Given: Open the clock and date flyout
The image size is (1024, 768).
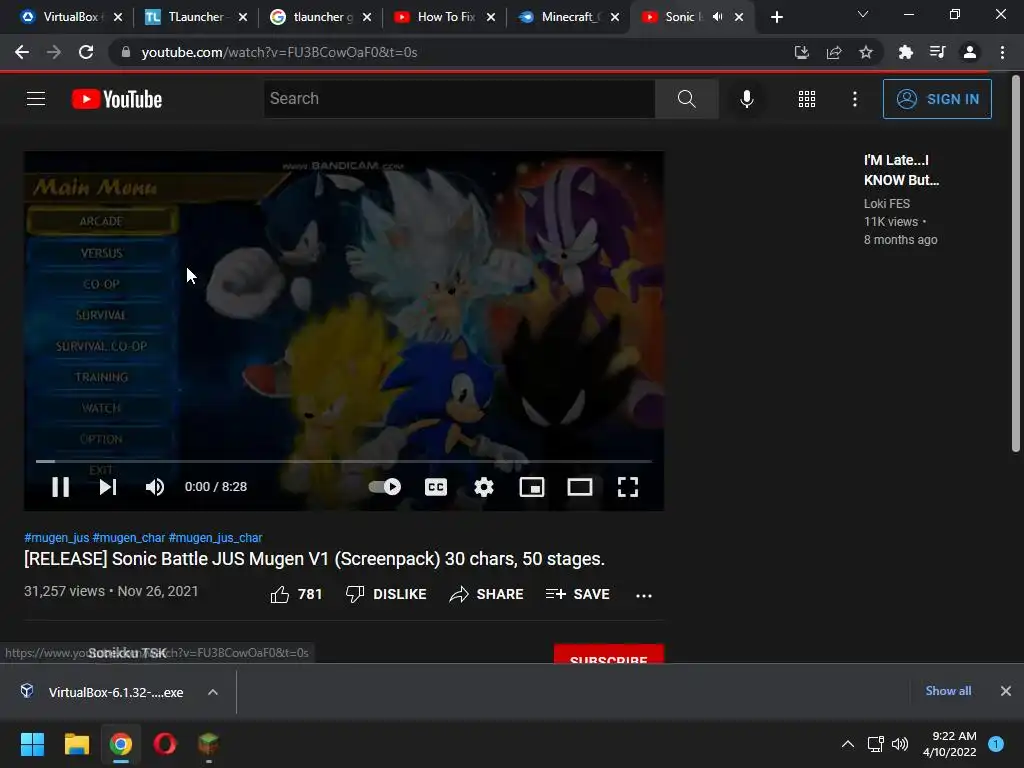Looking at the screenshot, I should tap(950, 744).
